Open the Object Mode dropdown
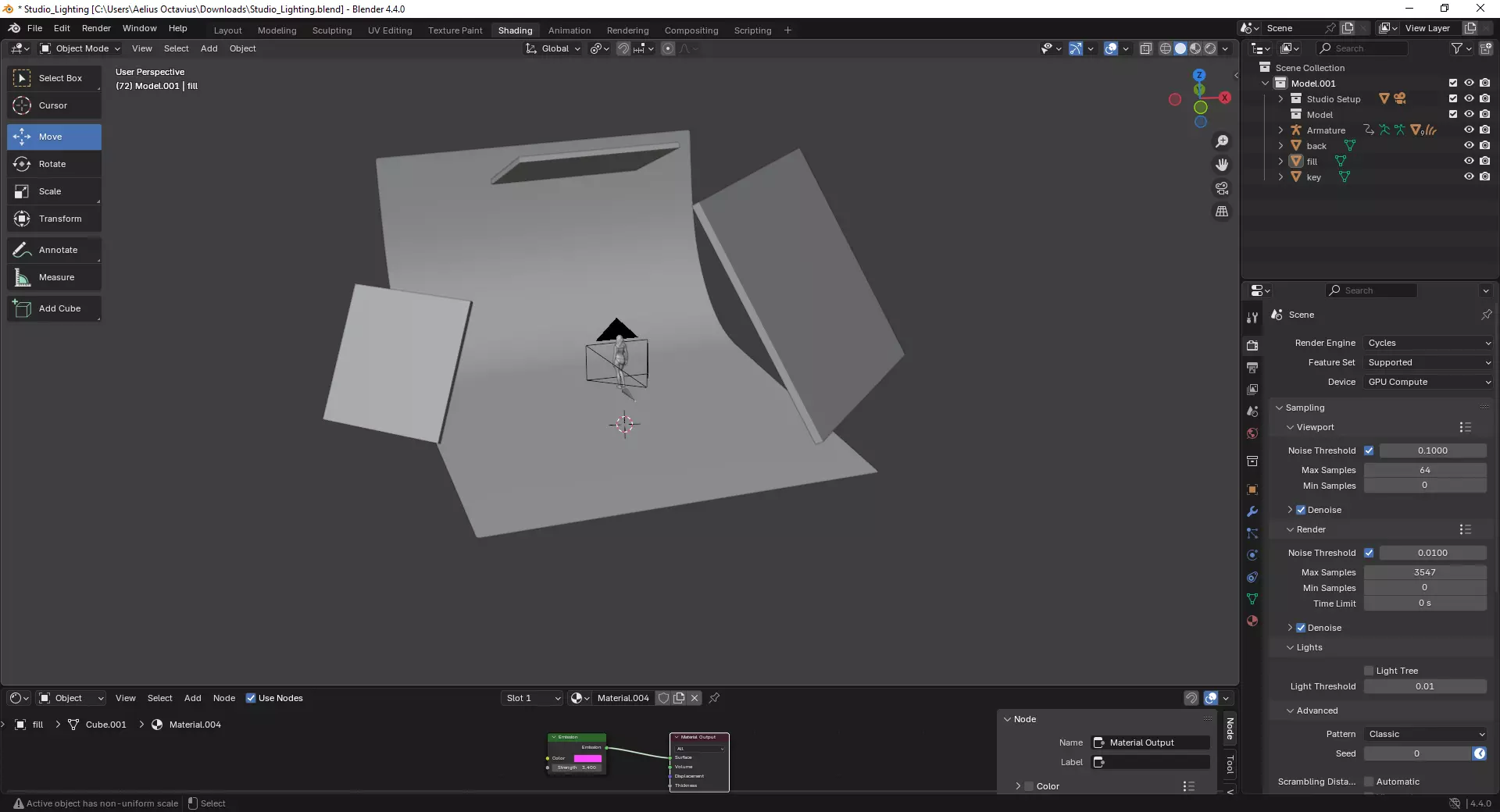 (x=80, y=48)
